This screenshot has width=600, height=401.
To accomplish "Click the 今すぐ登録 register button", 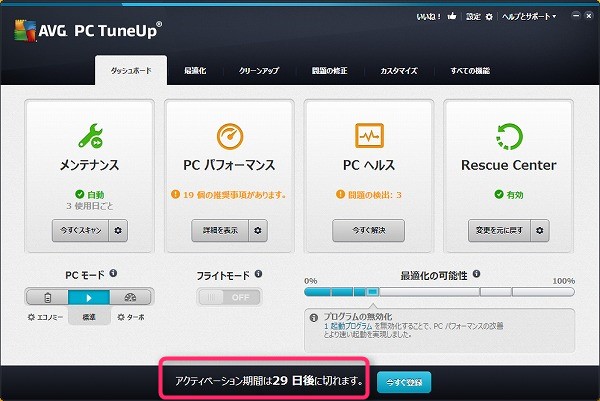I will tap(404, 382).
